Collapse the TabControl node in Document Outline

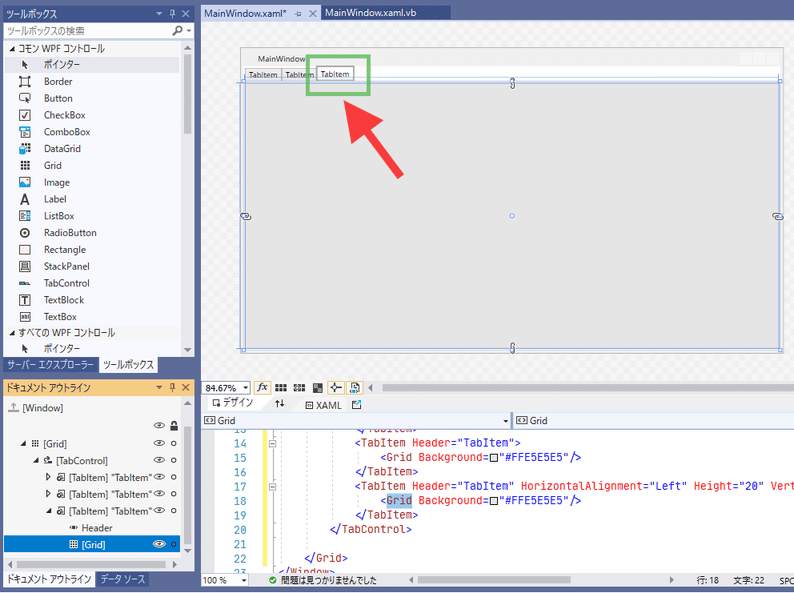(35, 461)
